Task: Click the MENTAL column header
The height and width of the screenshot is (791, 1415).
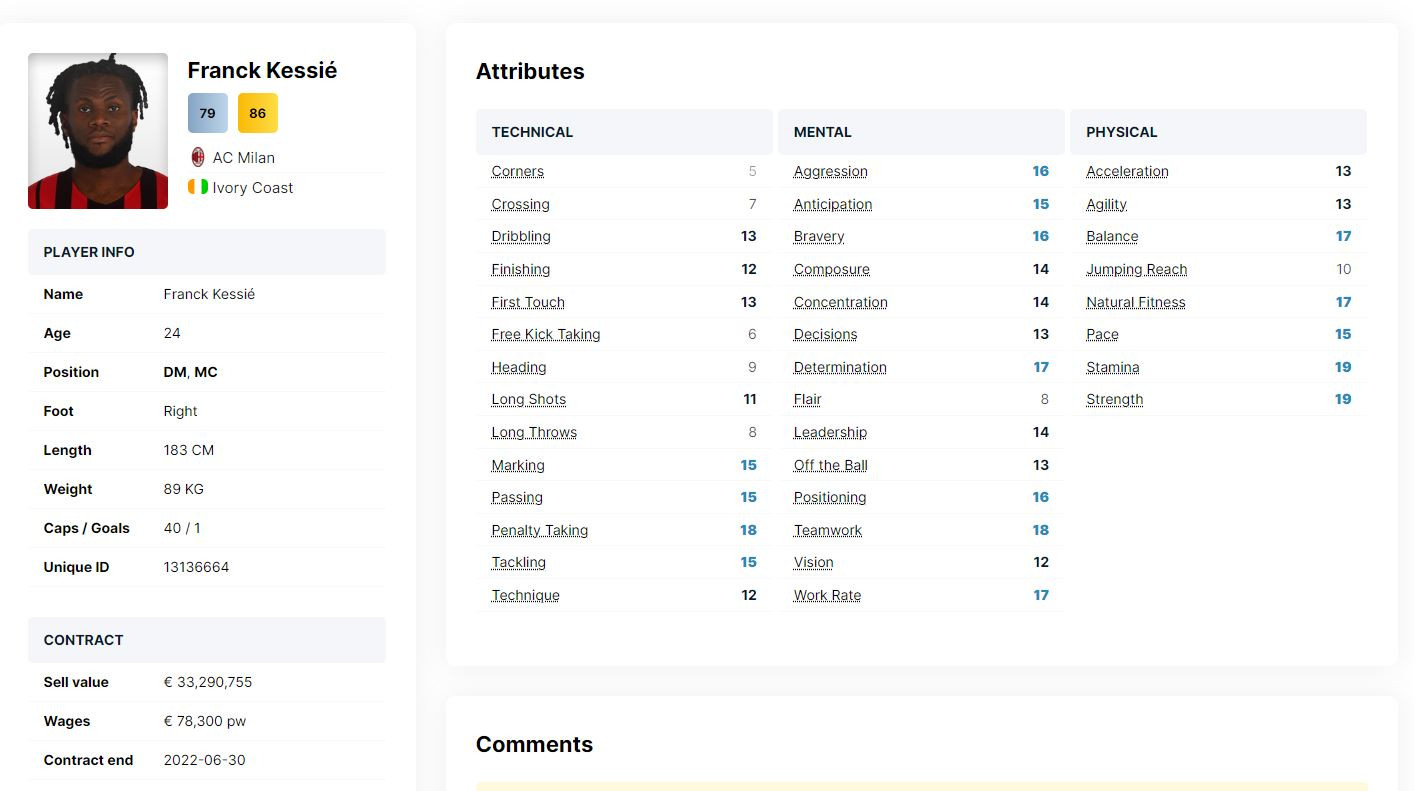Action: pos(822,132)
